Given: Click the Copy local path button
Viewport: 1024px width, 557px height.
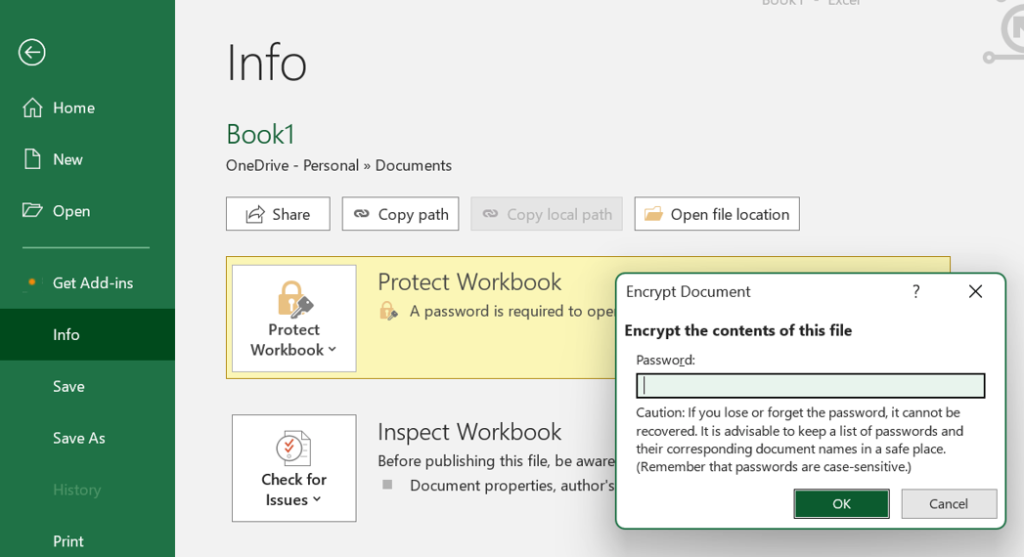Looking at the screenshot, I should [x=547, y=214].
